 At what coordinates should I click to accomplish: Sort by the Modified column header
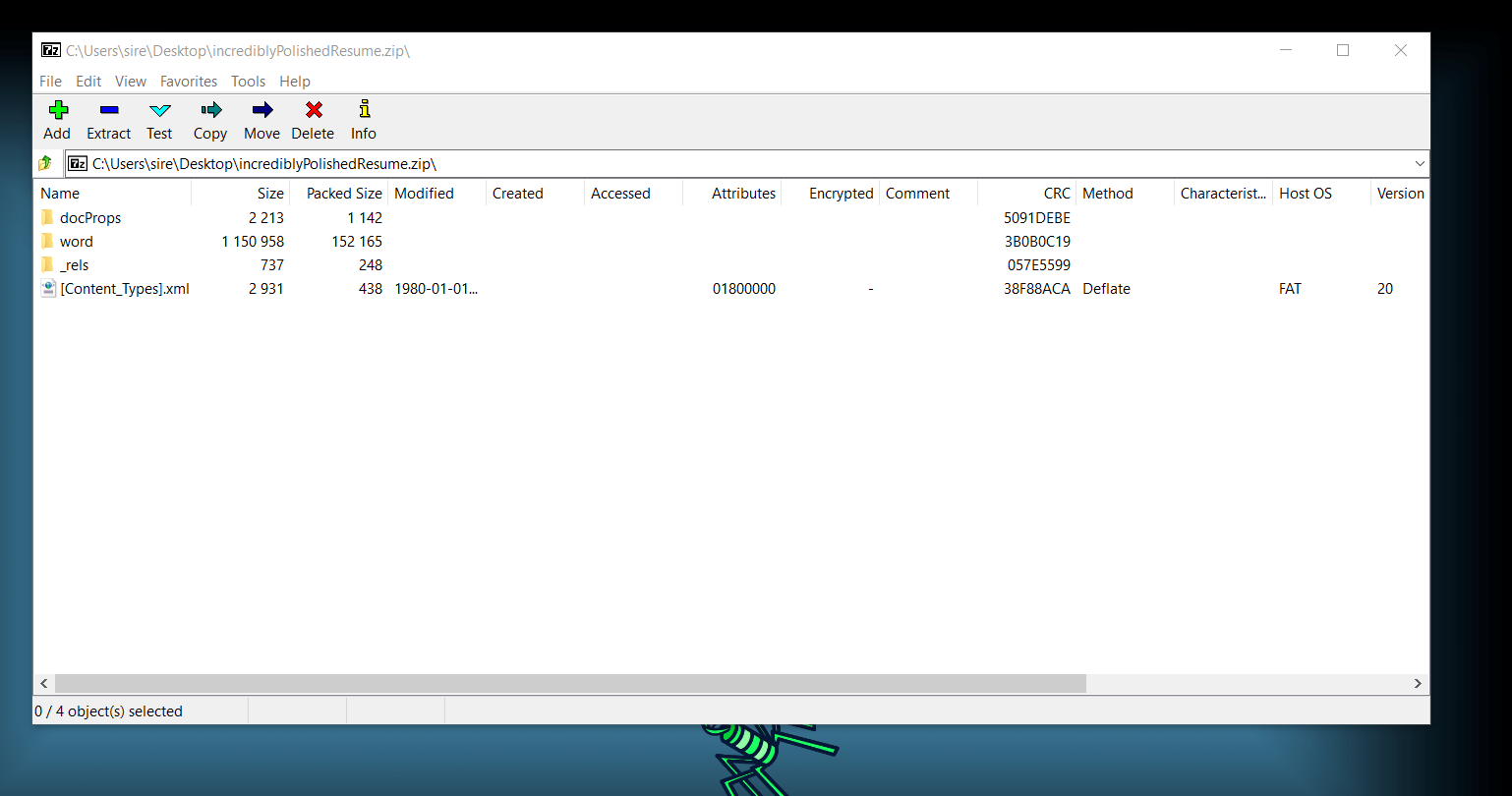pos(437,194)
